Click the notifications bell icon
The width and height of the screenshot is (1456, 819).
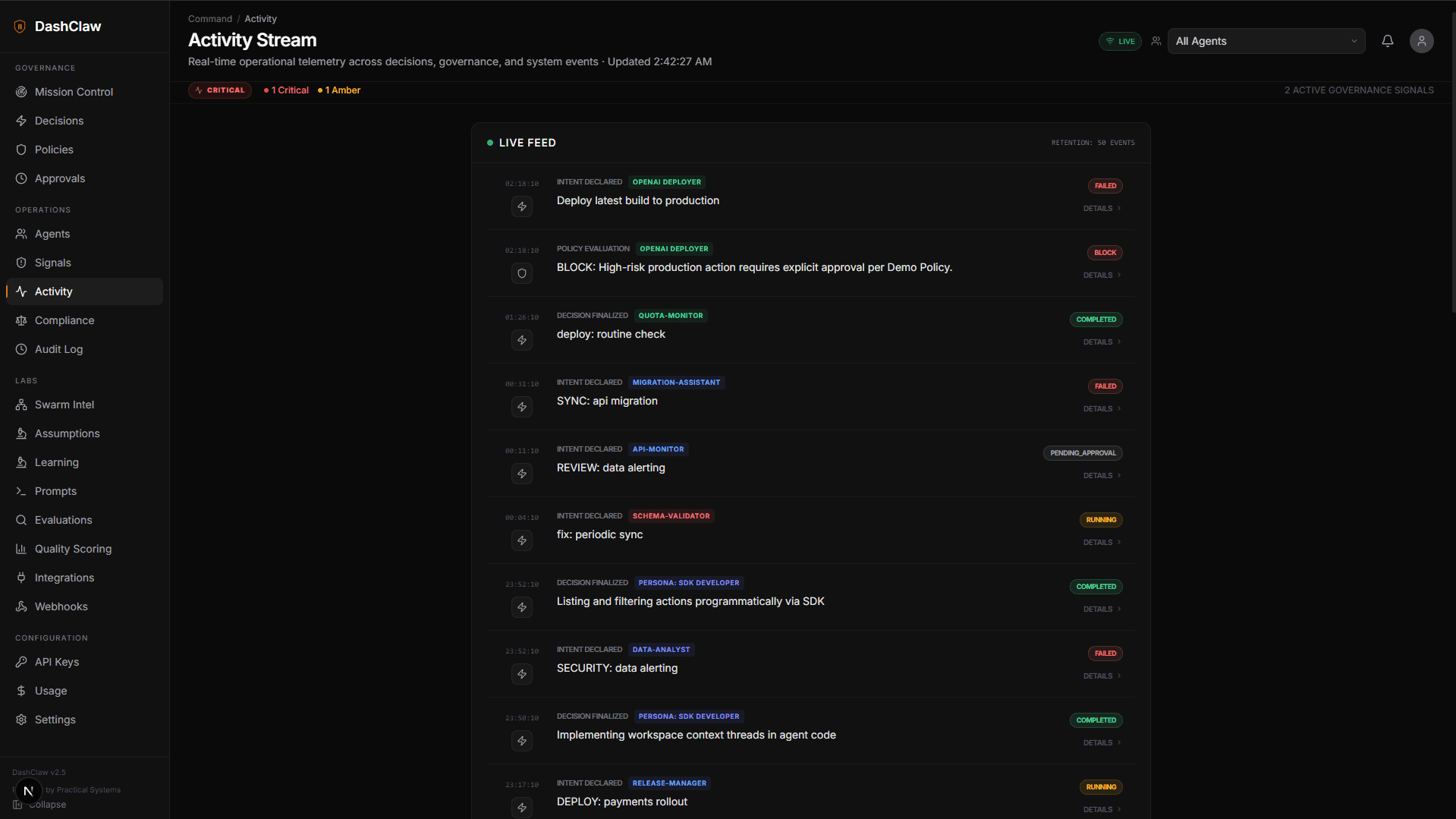click(x=1387, y=41)
